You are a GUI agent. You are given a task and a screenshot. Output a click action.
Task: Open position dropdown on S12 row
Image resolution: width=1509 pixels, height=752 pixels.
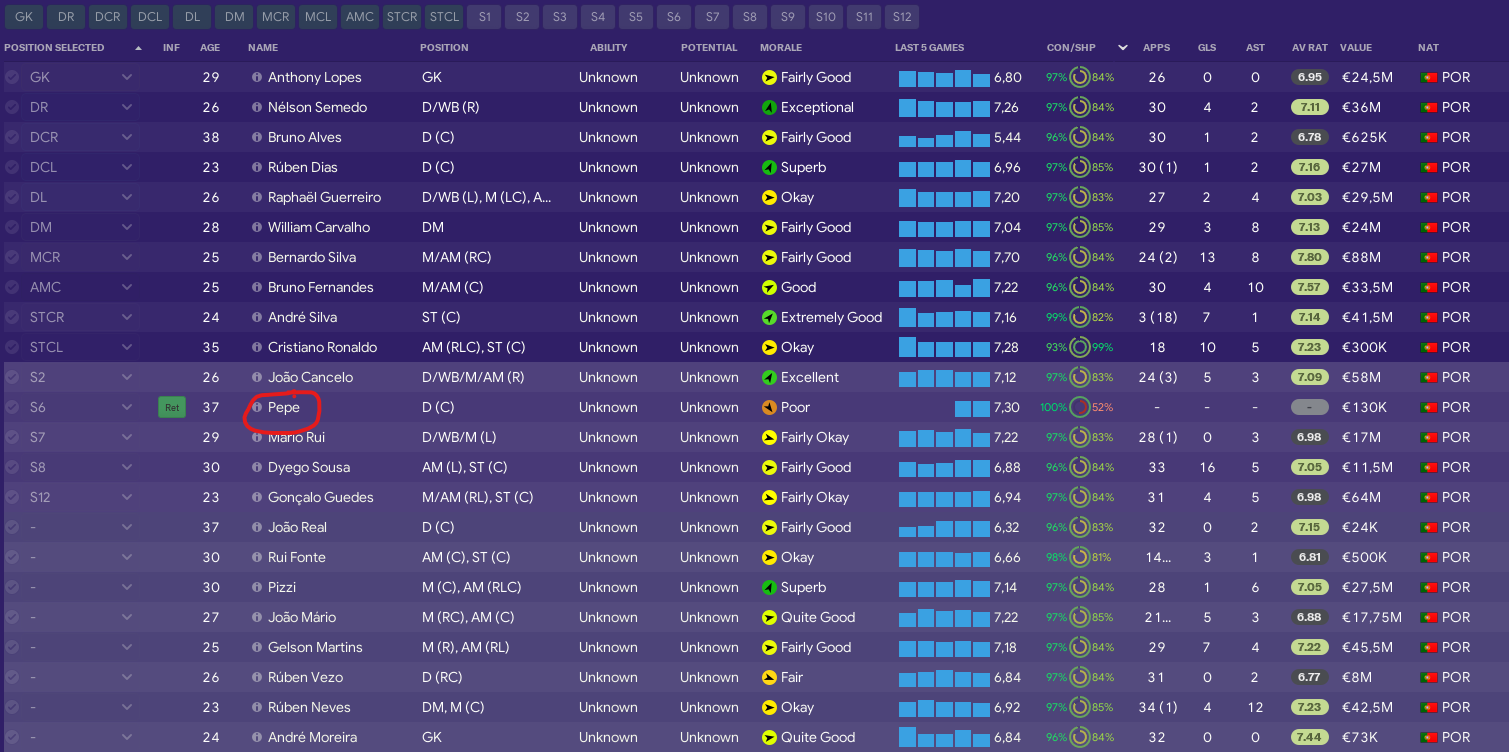pos(127,497)
